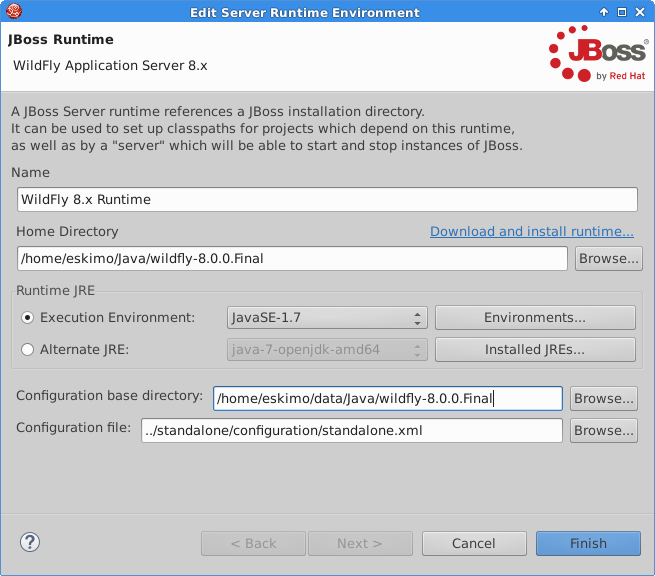Browse for the Configuration base directory
Viewport: 655px width, 576px height.
pos(604,398)
